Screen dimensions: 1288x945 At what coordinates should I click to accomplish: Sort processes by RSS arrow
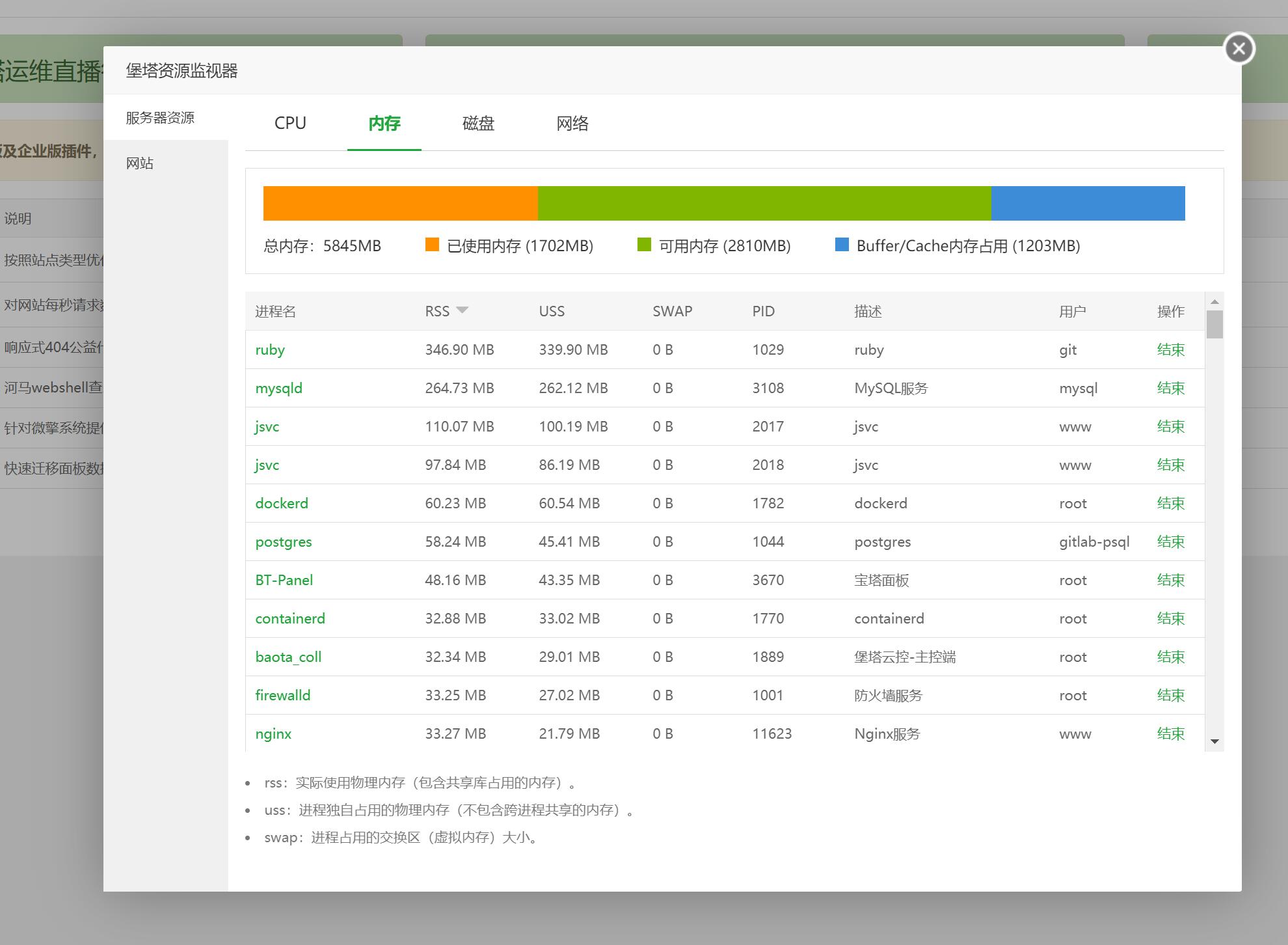462,310
